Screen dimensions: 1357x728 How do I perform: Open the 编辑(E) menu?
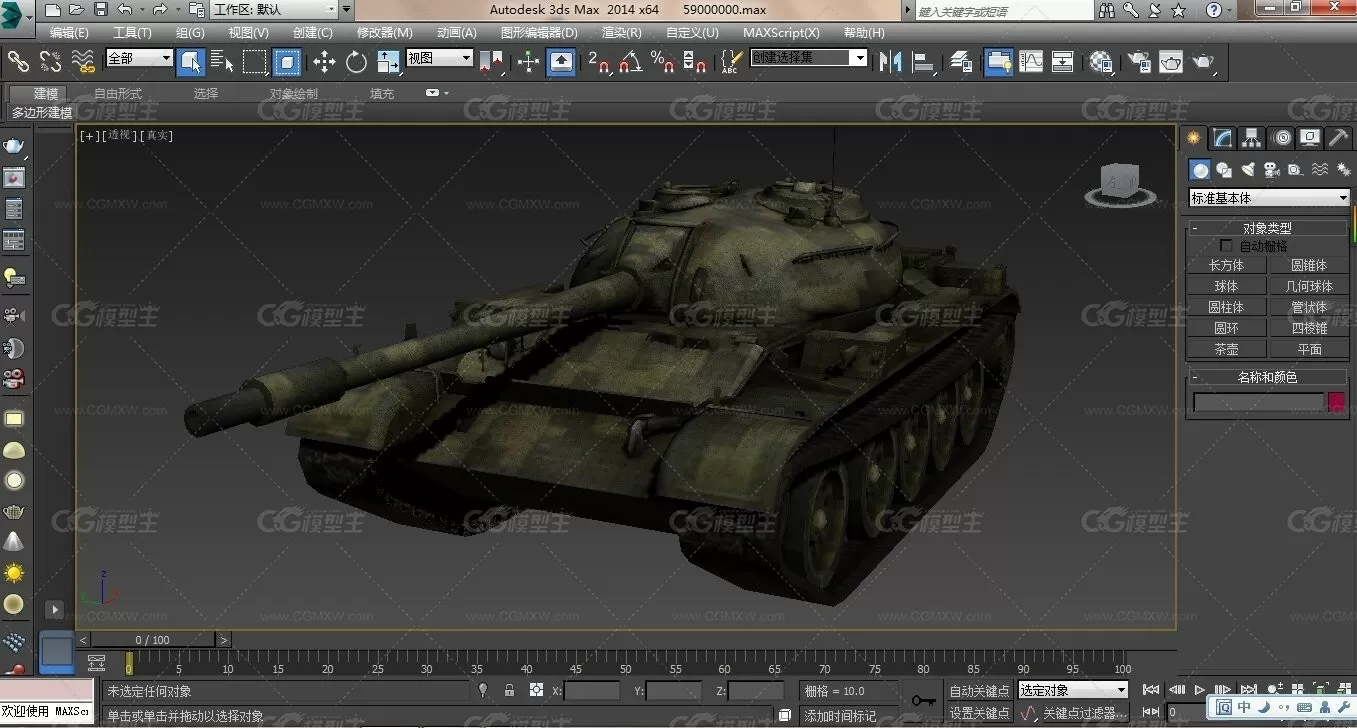tap(69, 33)
